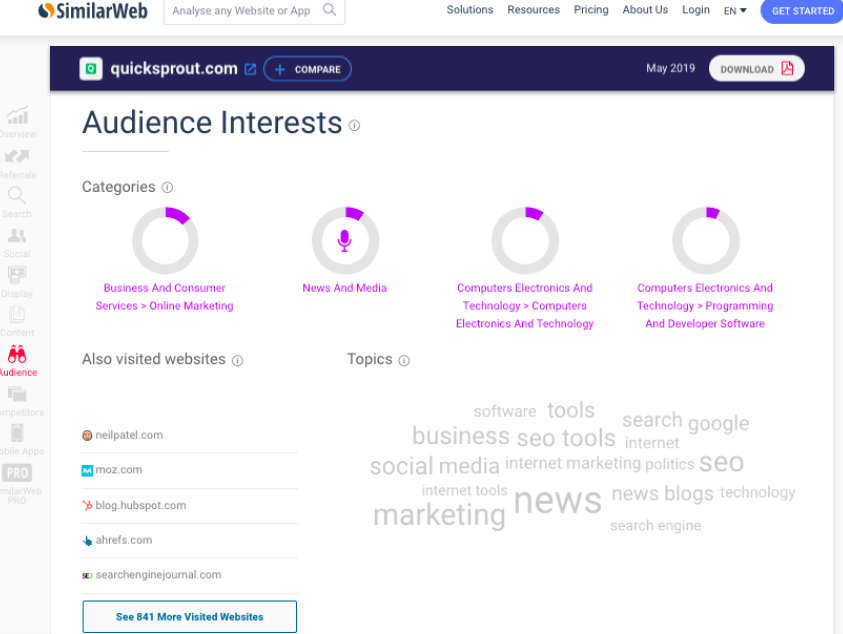Open the Referrals sidebar icon

17,158
